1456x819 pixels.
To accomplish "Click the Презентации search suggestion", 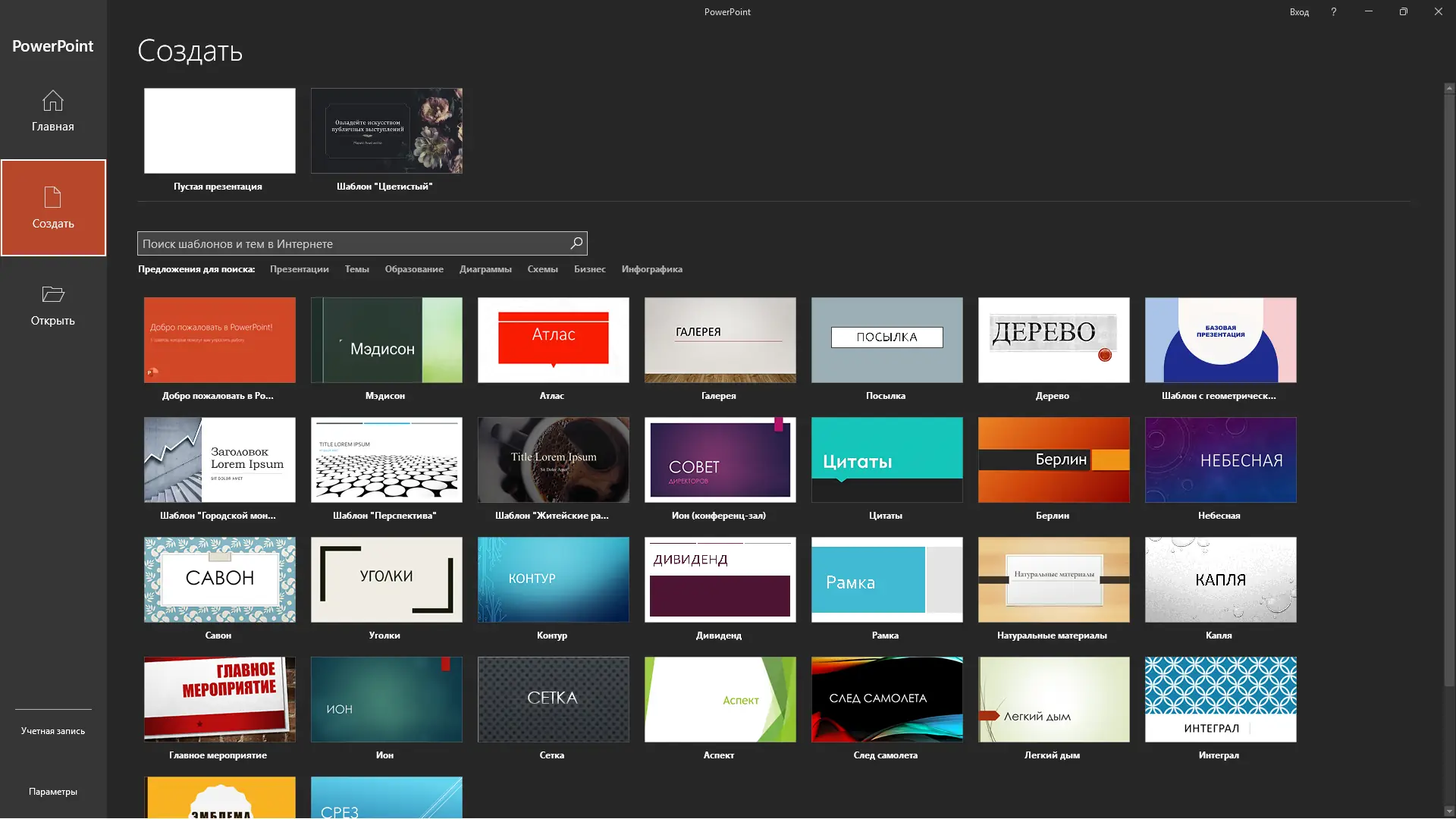I will (x=299, y=269).
